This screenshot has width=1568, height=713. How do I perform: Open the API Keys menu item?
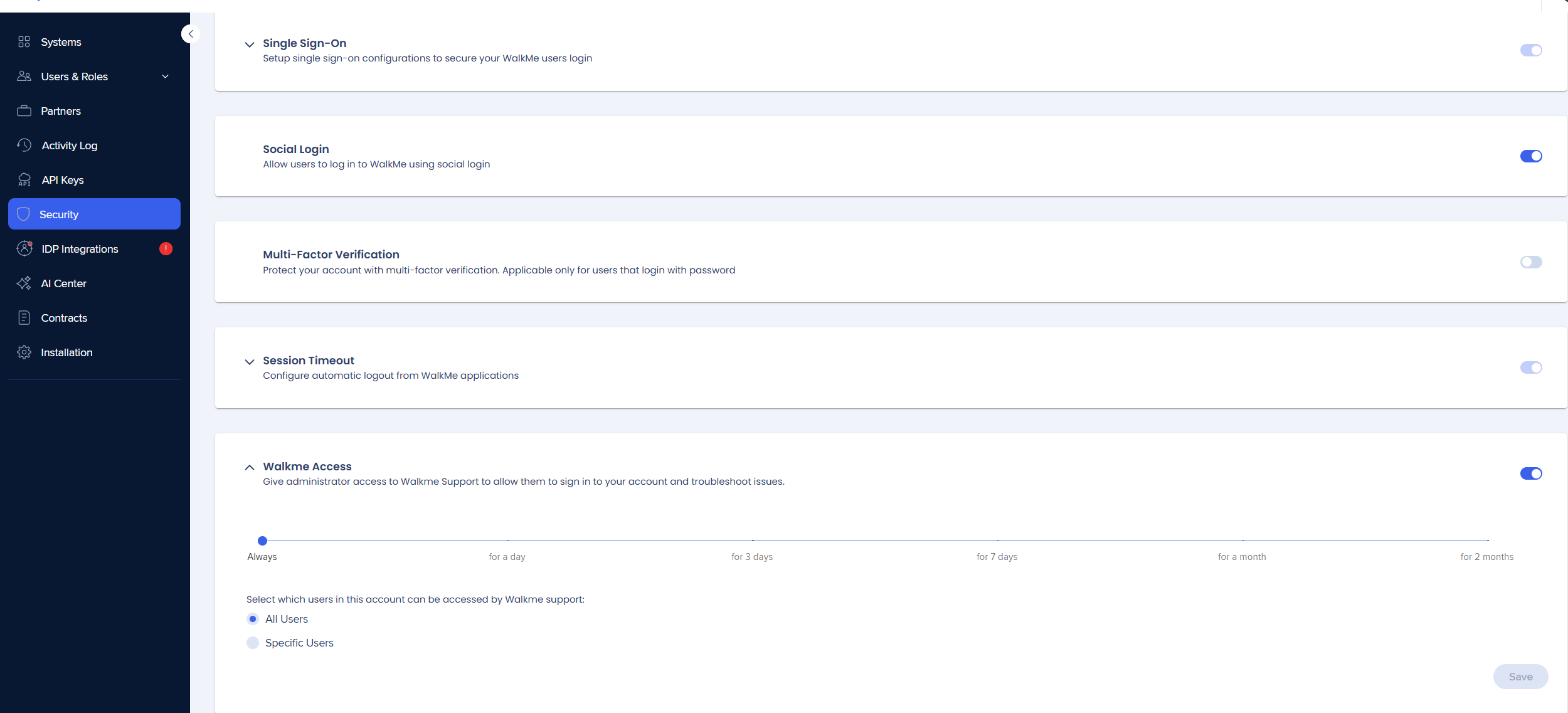click(94, 180)
